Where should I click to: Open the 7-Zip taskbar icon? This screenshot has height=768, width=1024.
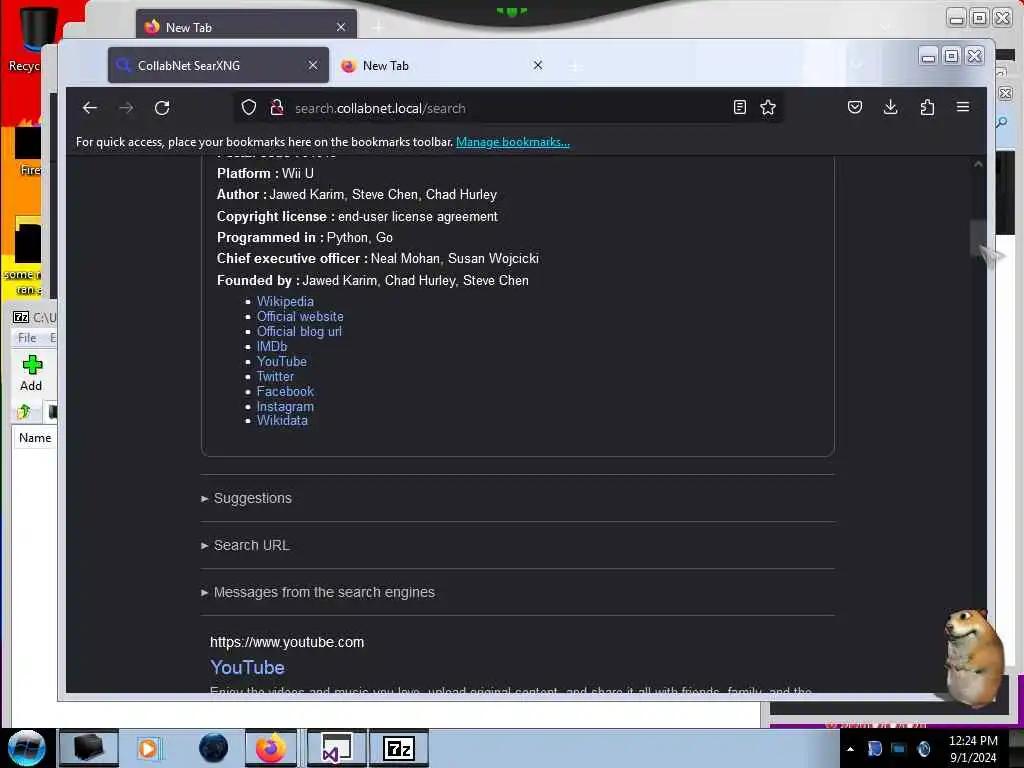pos(399,748)
